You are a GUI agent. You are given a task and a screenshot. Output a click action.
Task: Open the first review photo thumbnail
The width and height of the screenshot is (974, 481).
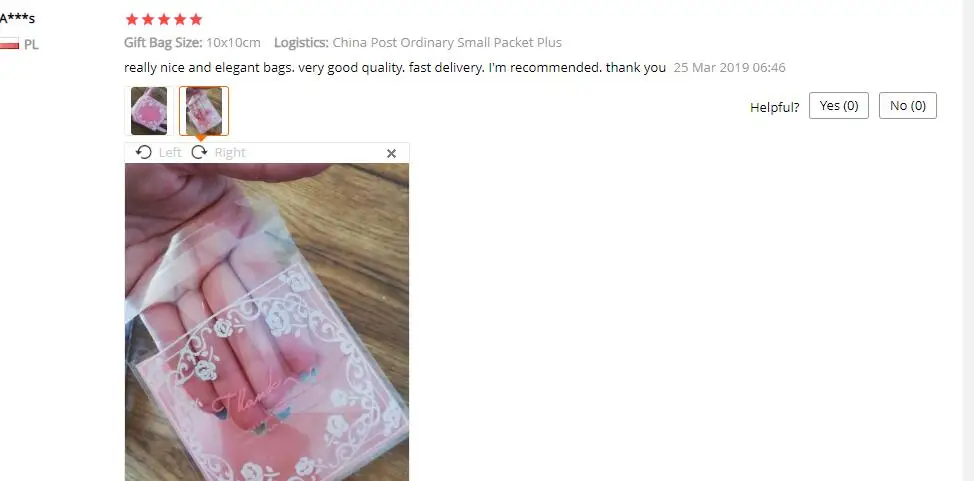149,111
